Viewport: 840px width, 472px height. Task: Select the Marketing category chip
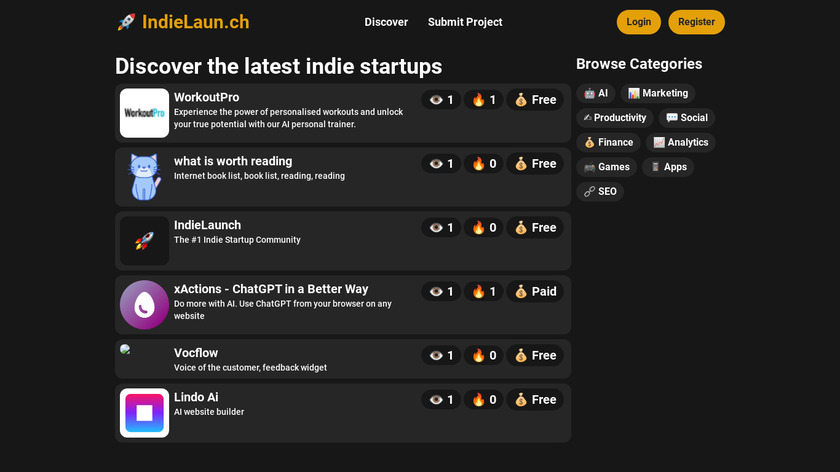point(658,93)
